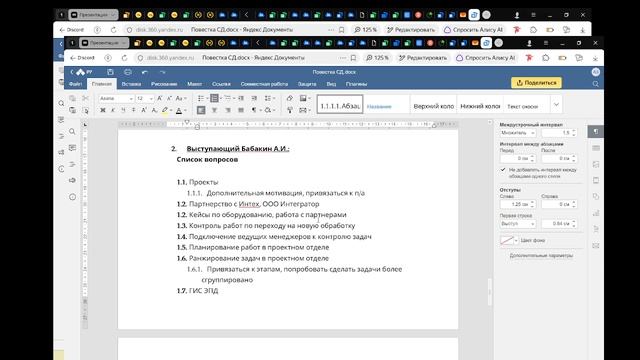Click the line spacing value 1.5 field
This screenshot has width=640, height=360.
click(559, 133)
